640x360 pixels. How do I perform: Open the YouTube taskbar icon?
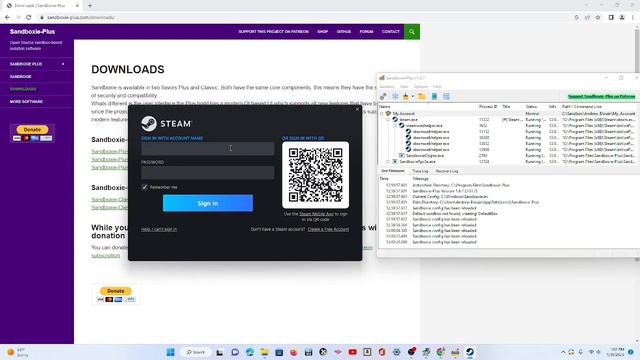point(353,352)
